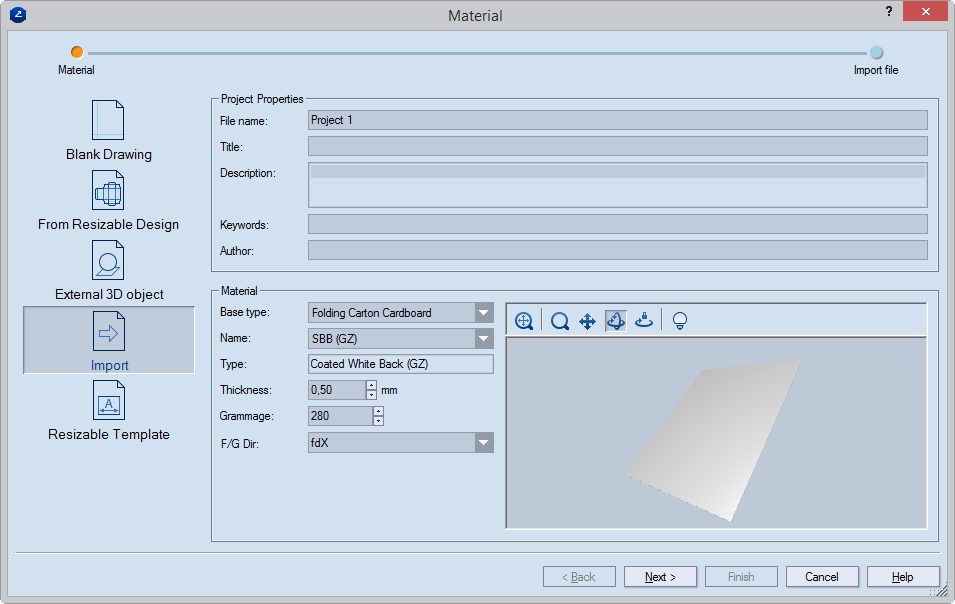The image size is (955, 604).
Task: Click into the Title input field
Action: tap(617, 147)
